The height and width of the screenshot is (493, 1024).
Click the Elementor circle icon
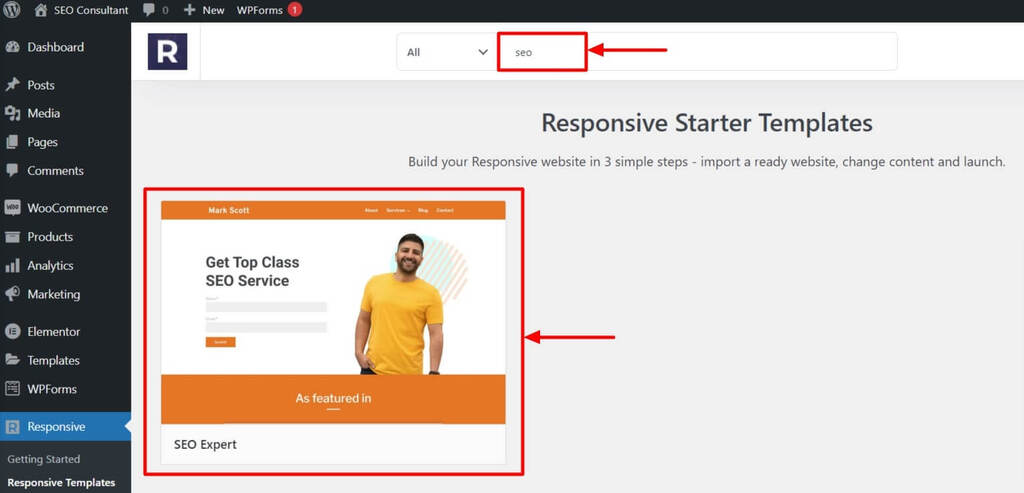pyautogui.click(x=12, y=332)
